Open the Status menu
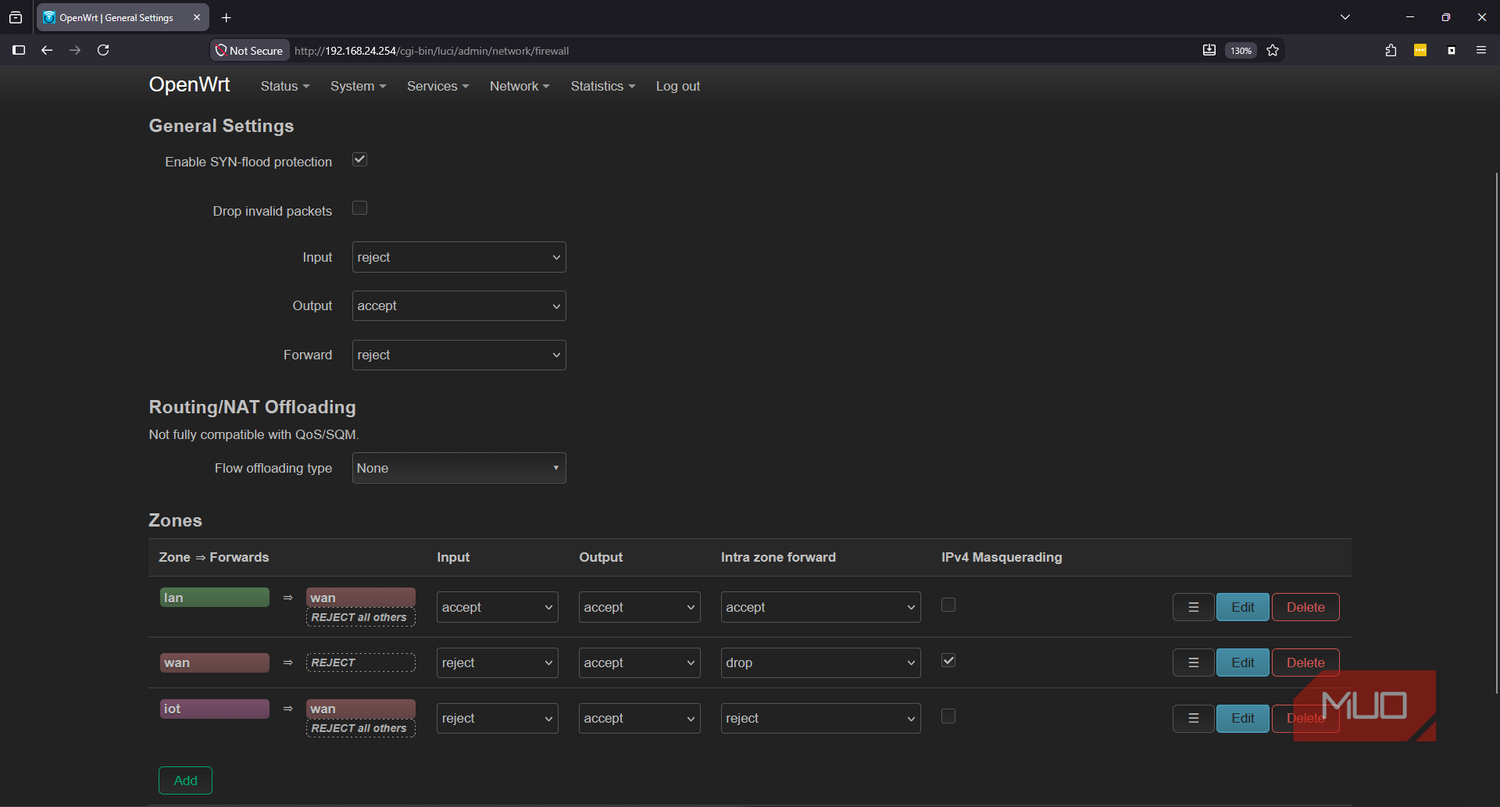The height and width of the screenshot is (807, 1500). (285, 86)
